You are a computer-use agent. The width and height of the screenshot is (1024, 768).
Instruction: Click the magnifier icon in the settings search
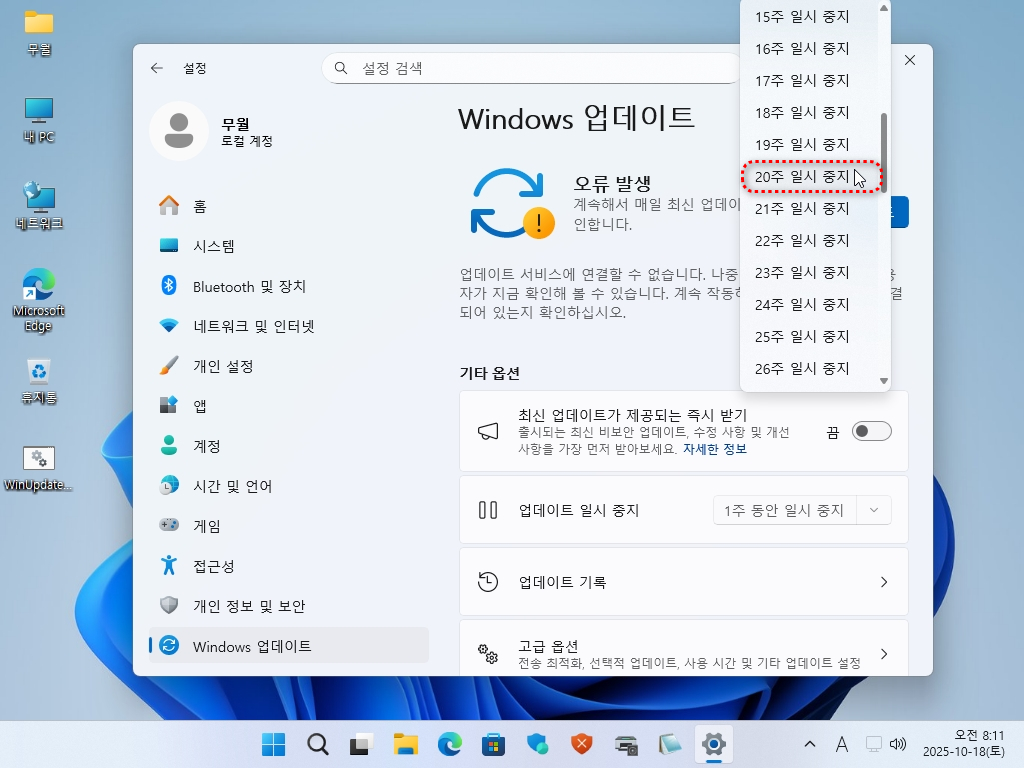click(341, 68)
